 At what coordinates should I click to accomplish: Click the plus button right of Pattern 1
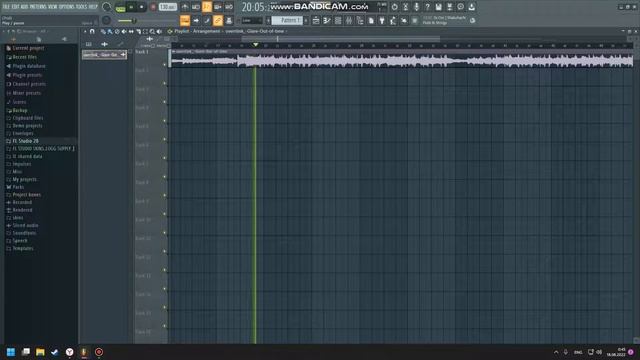coord(306,20)
